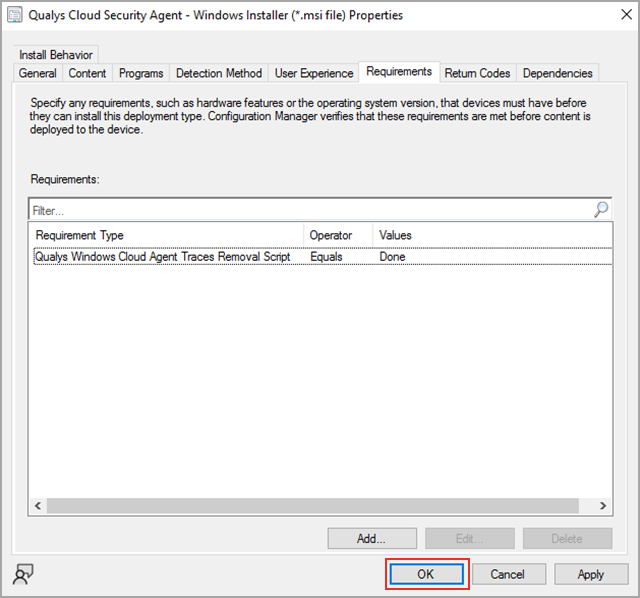Viewport: 640px width, 598px height.
Task: Click the Apply button
Action: pos(591,574)
